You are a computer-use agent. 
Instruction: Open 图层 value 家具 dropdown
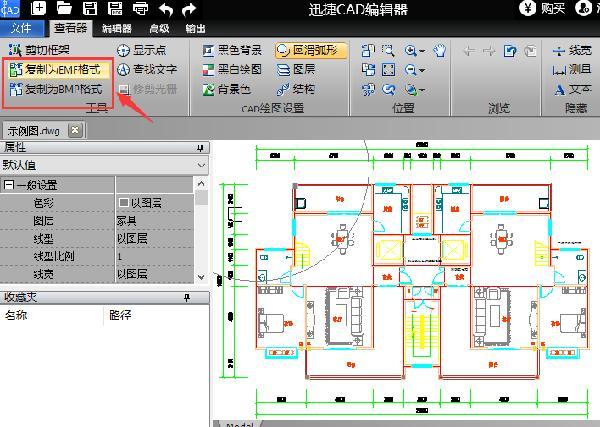click(155, 221)
